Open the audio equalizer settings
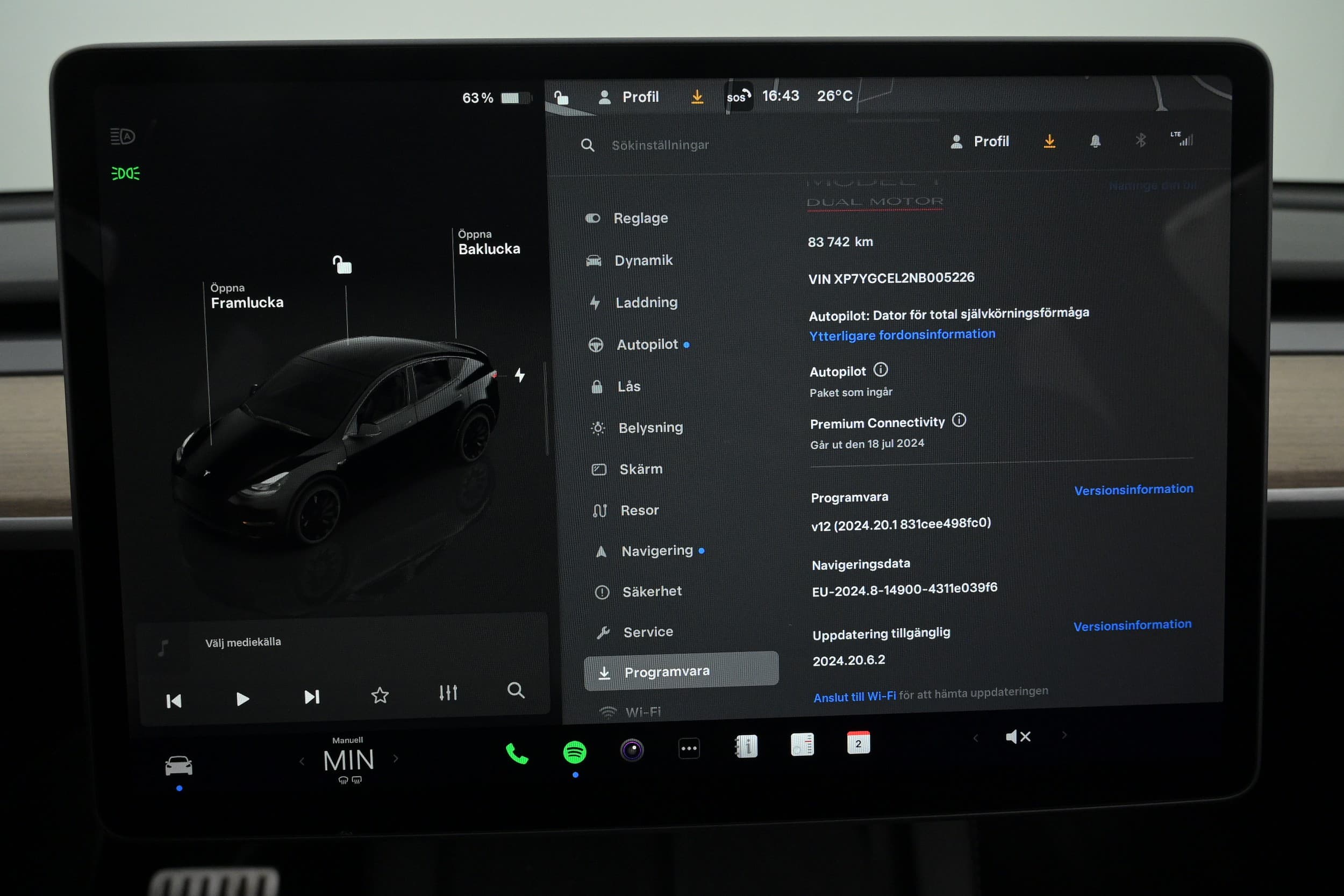 click(448, 693)
